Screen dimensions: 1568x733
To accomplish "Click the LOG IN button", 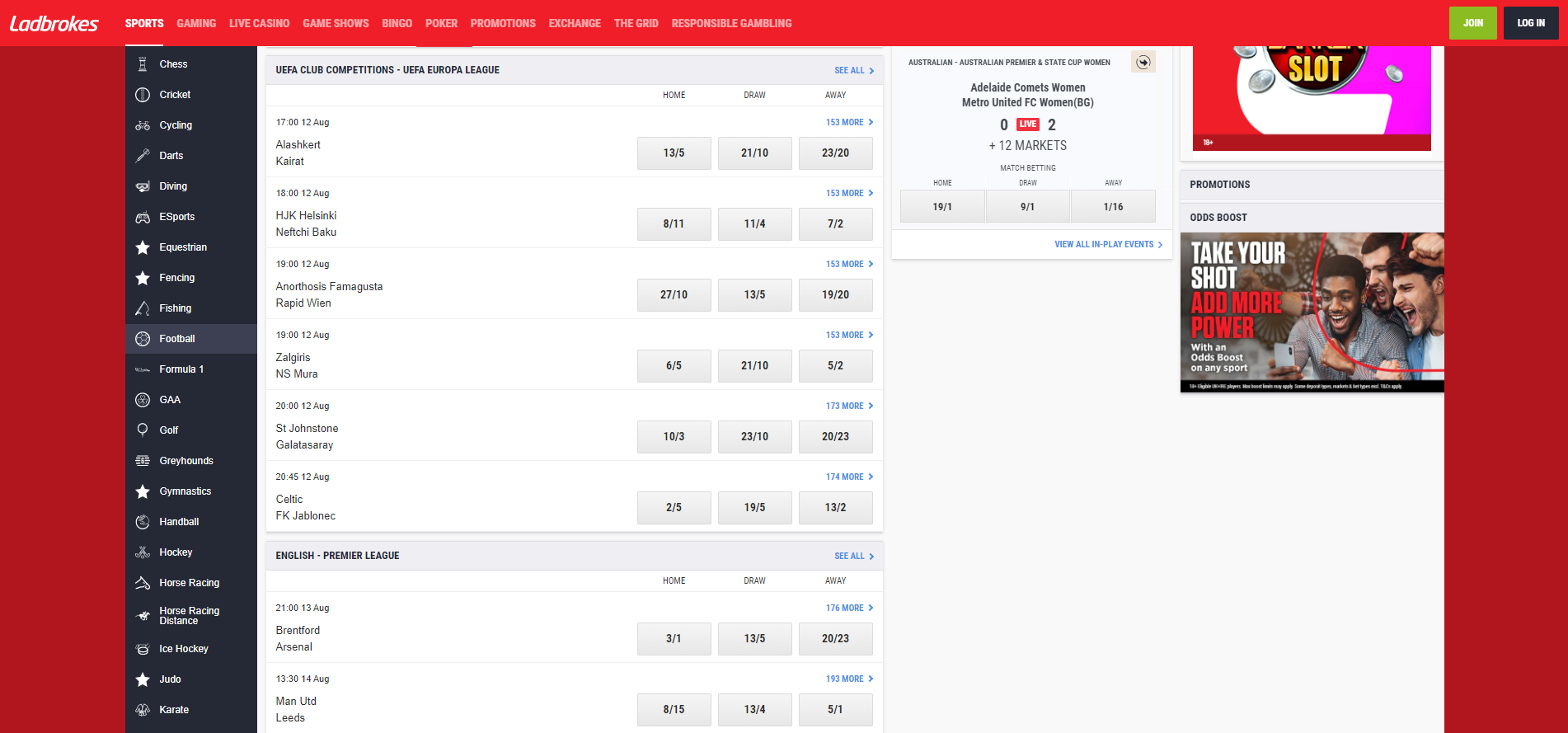I will (x=1531, y=23).
